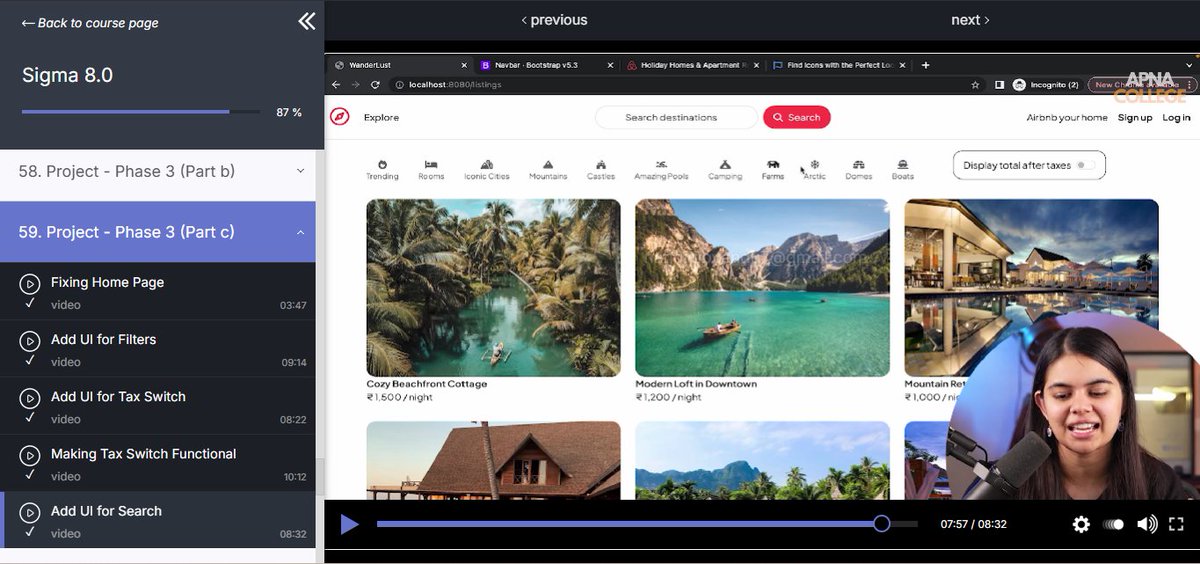Screen dimensions: 1200x564
Task: Click the 87 % progress text
Action: (x=289, y=112)
